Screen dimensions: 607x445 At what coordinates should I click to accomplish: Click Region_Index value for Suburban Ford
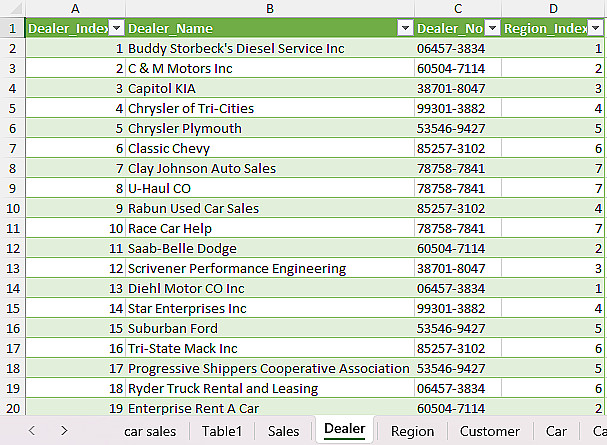tap(554, 329)
